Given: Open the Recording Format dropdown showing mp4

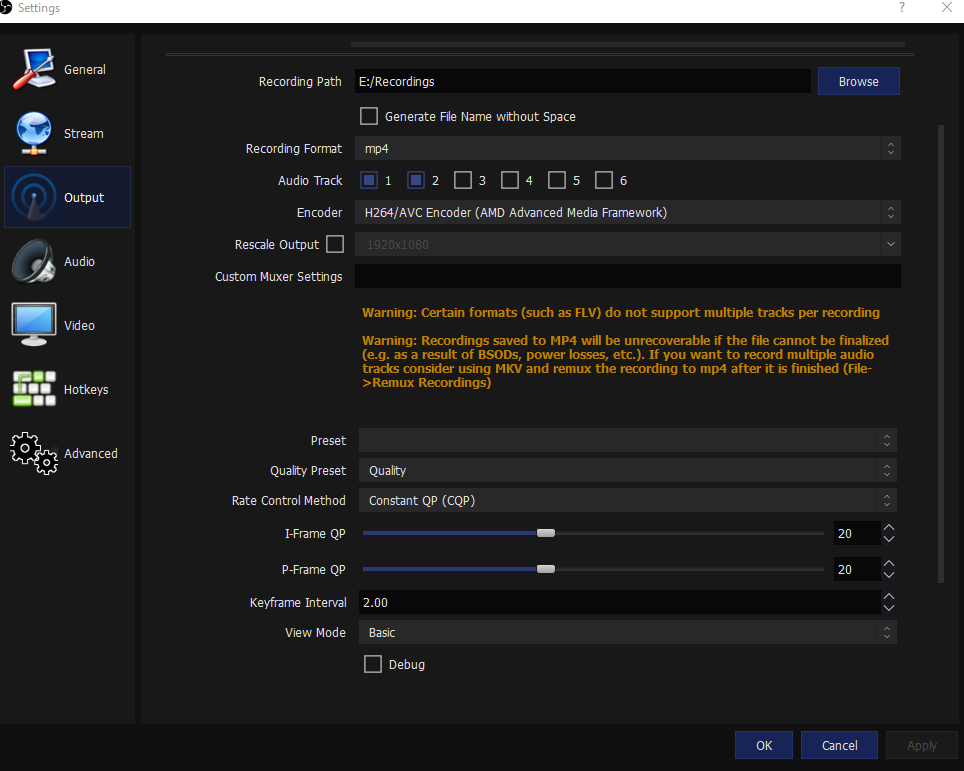Looking at the screenshot, I should 628,148.
